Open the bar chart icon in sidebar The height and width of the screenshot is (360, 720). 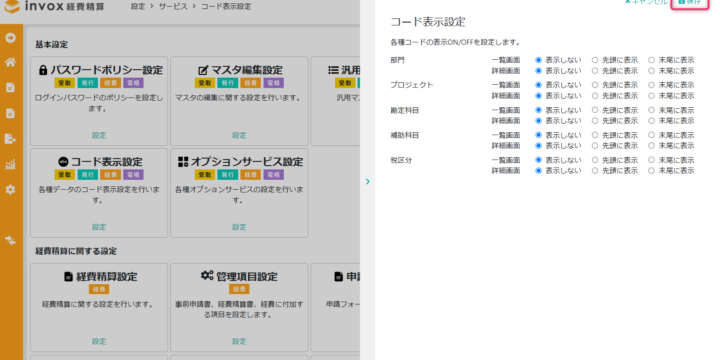[x=10, y=164]
